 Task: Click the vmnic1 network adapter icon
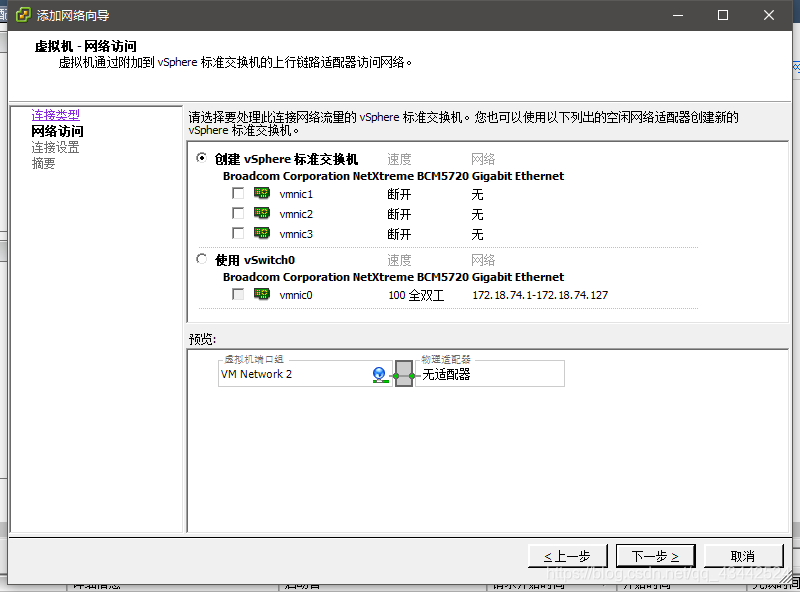pyautogui.click(x=262, y=193)
